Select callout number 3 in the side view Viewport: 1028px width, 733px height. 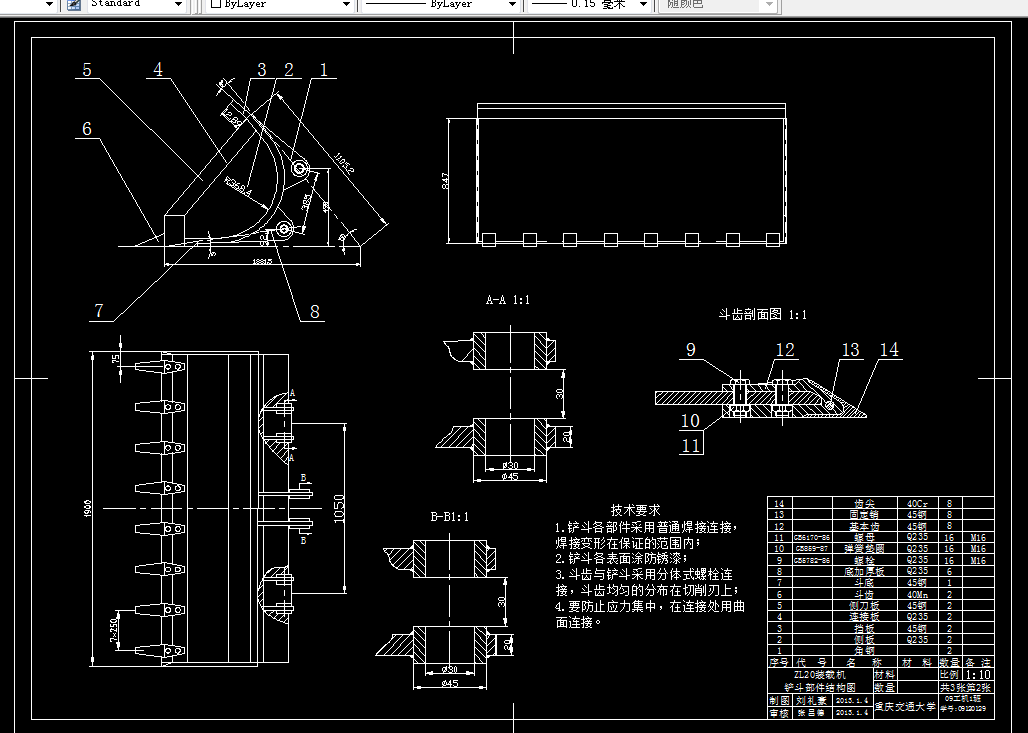tap(262, 69)
